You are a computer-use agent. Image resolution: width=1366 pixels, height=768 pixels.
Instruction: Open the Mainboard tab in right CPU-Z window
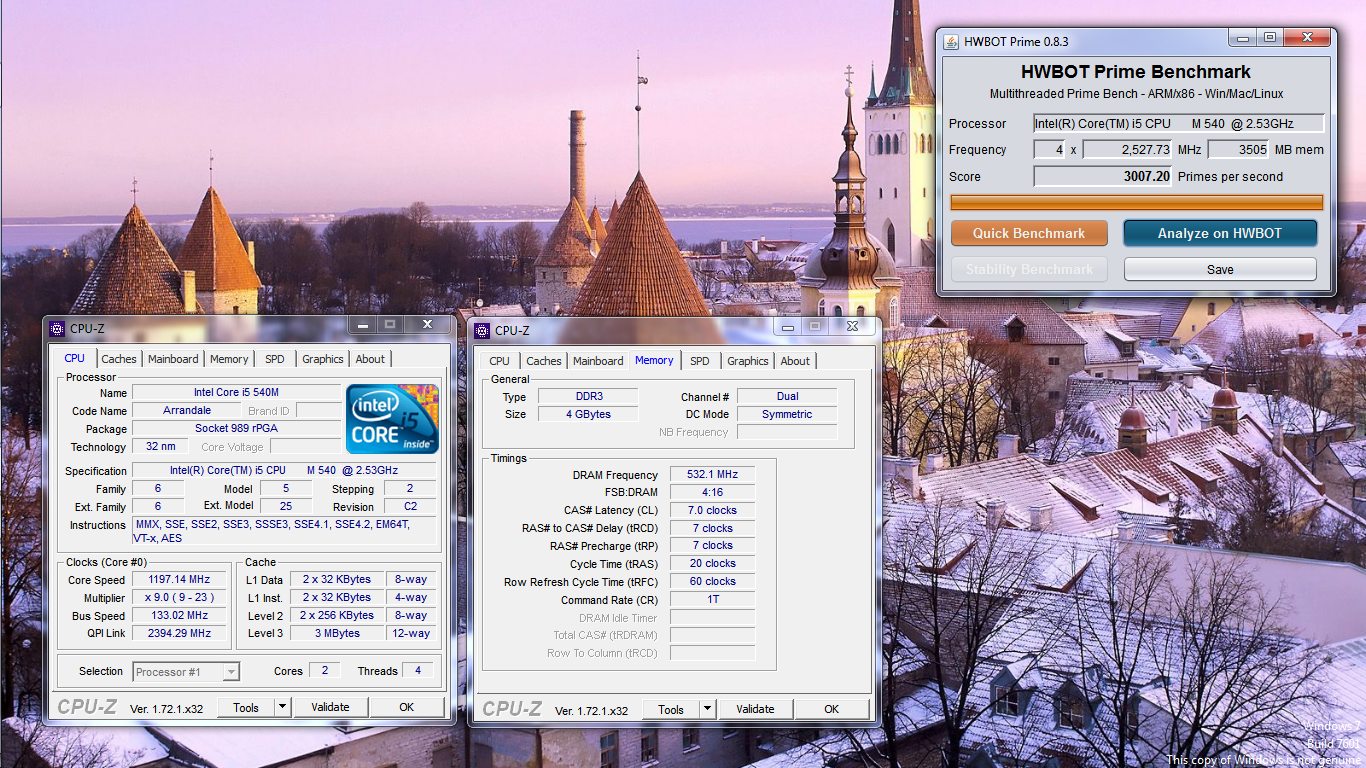click(x=598, y=361)
